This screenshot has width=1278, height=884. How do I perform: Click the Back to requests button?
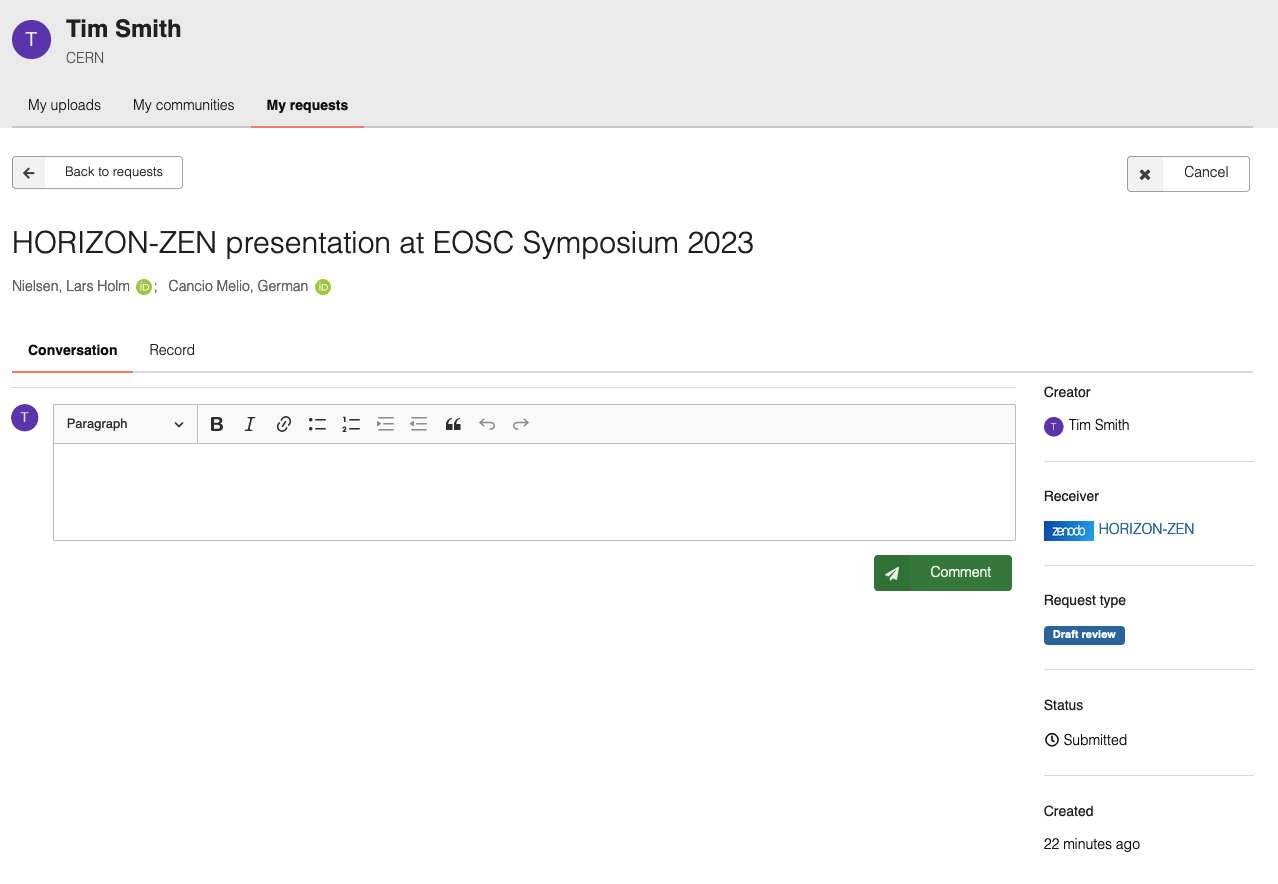[97, 172]
